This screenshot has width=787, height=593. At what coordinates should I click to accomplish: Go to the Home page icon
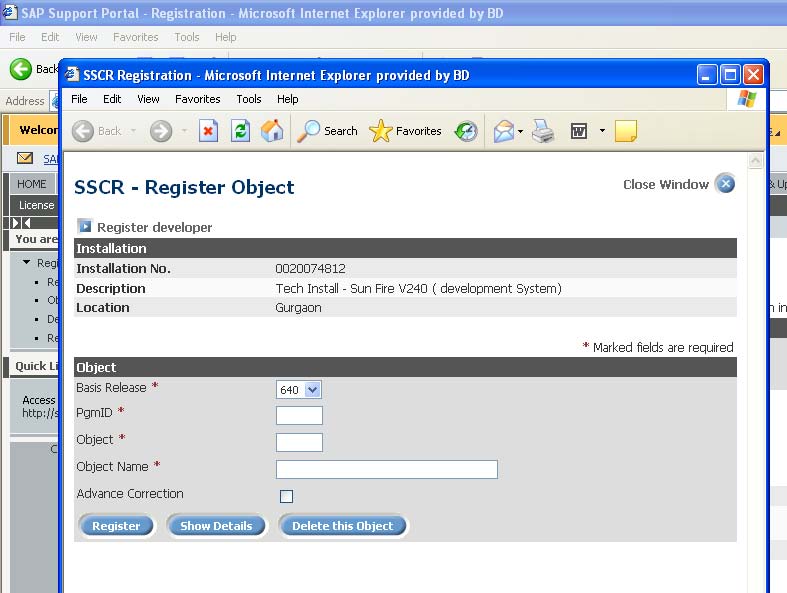point(273,131)
